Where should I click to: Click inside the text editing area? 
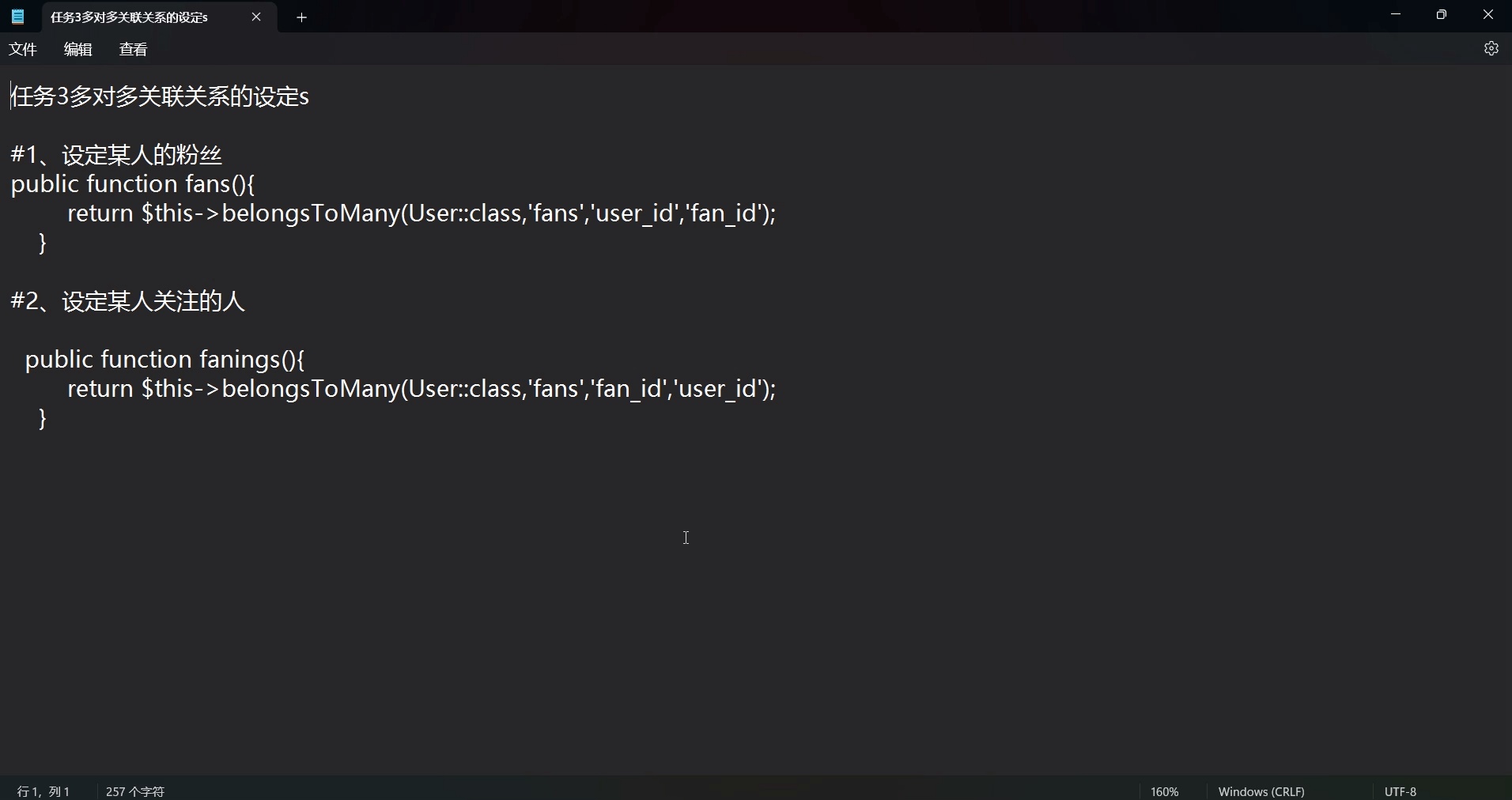(x=686, y=538)
